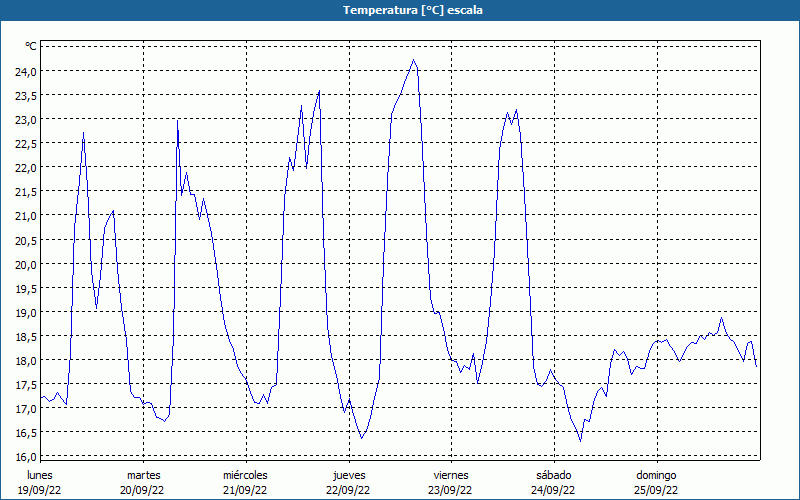800x500 pixels.
Task: Click the 19,5 value on the y-axis
Action: pyautogui.click(x=26, y=288)
